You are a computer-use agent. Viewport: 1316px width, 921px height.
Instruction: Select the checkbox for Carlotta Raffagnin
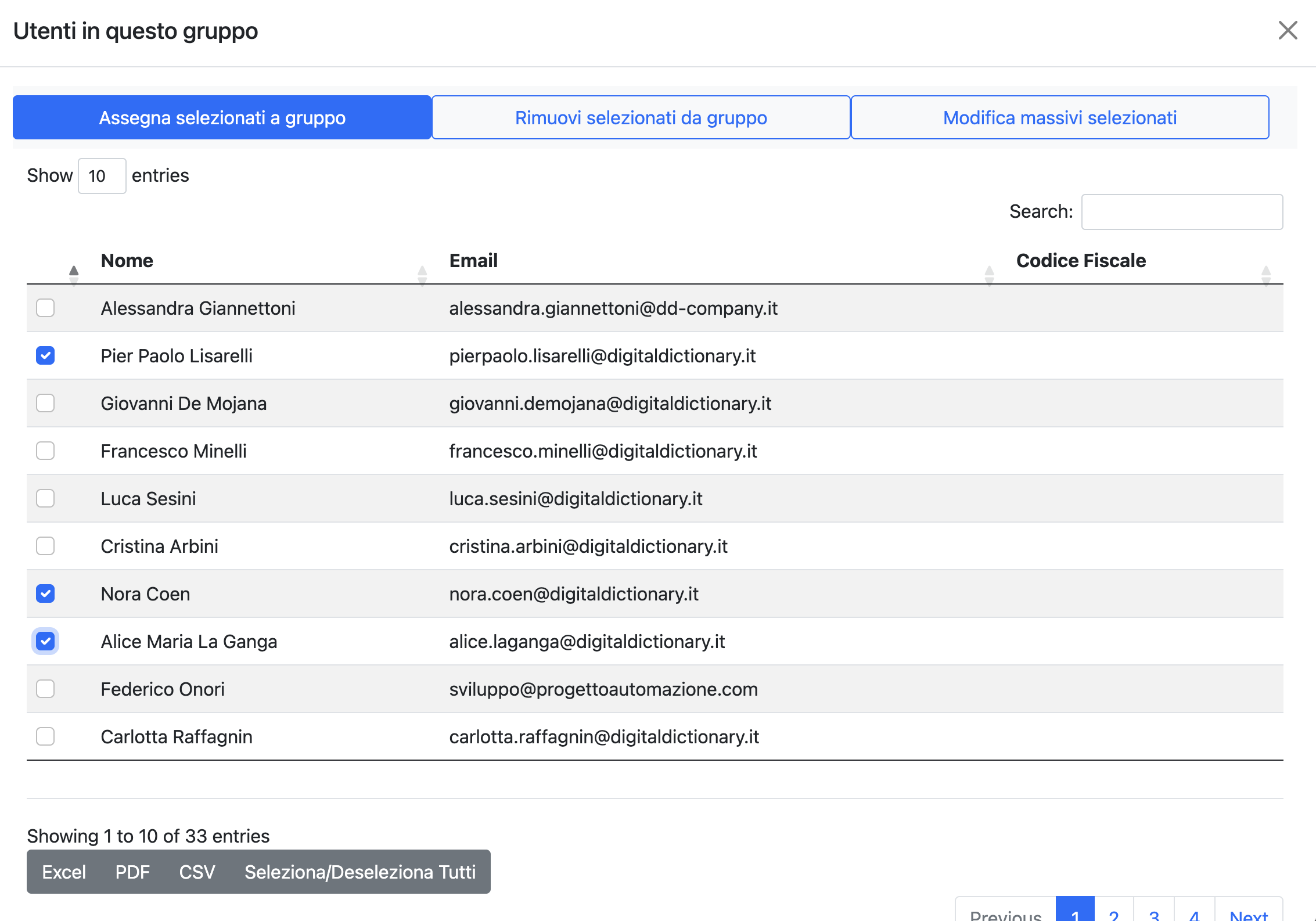45,736
